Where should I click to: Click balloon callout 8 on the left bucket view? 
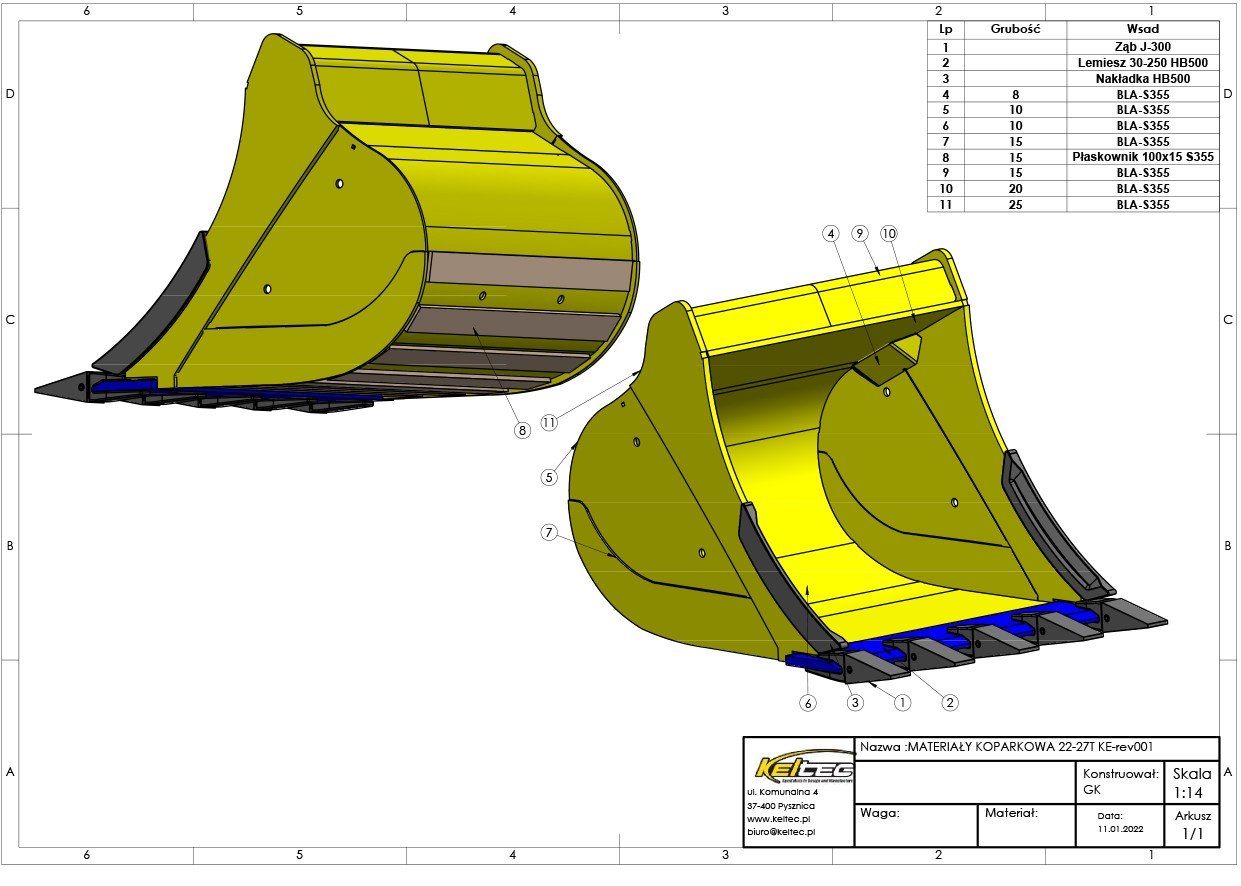tap(521, 431)
